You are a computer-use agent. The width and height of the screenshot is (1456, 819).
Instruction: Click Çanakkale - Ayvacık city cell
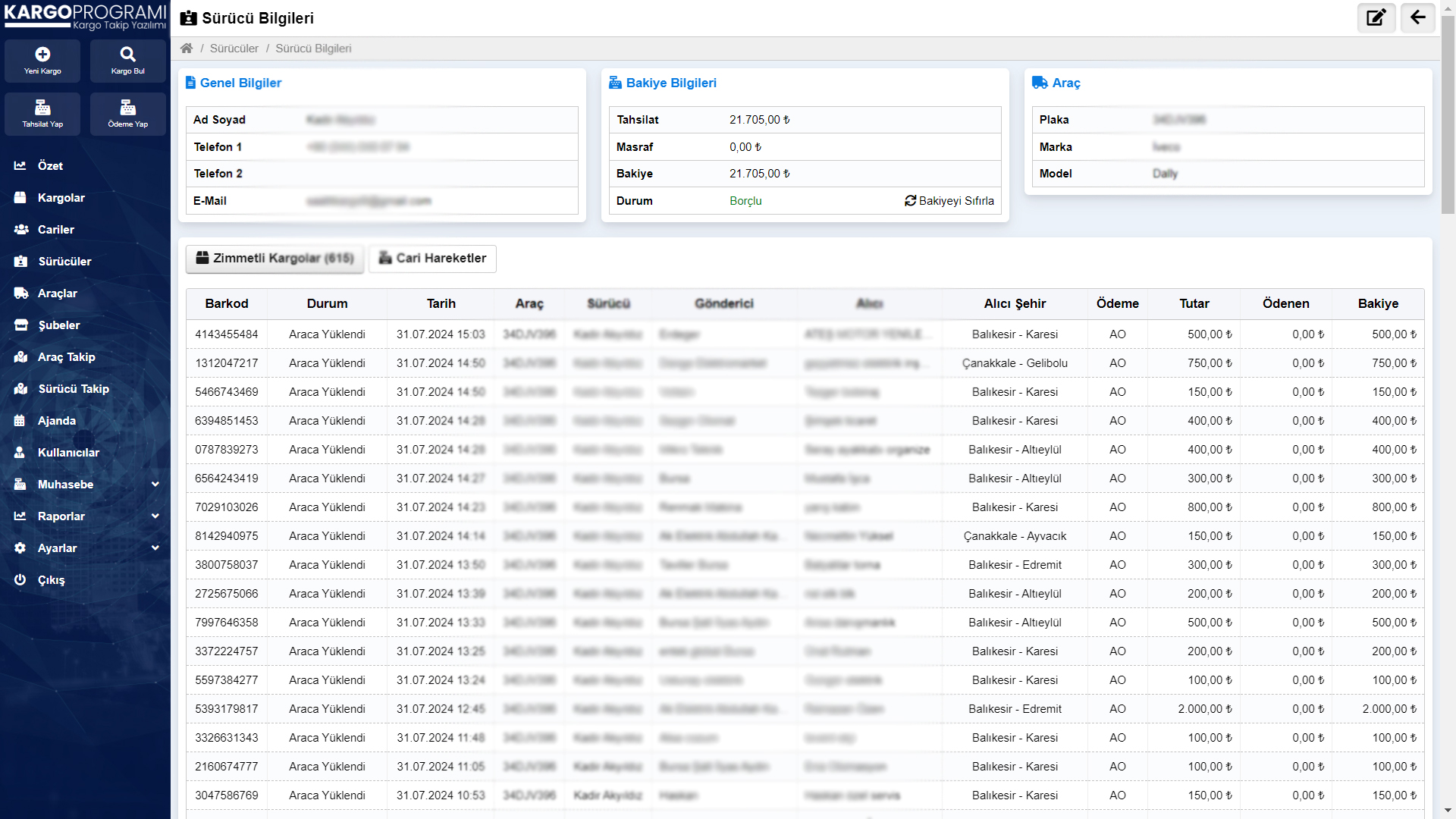tap(1015, 536)
